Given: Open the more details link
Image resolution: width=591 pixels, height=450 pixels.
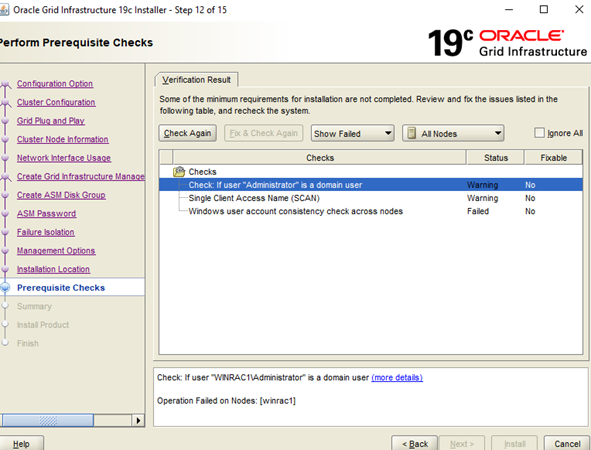Looking at the screenshot, I should (397, 377).
